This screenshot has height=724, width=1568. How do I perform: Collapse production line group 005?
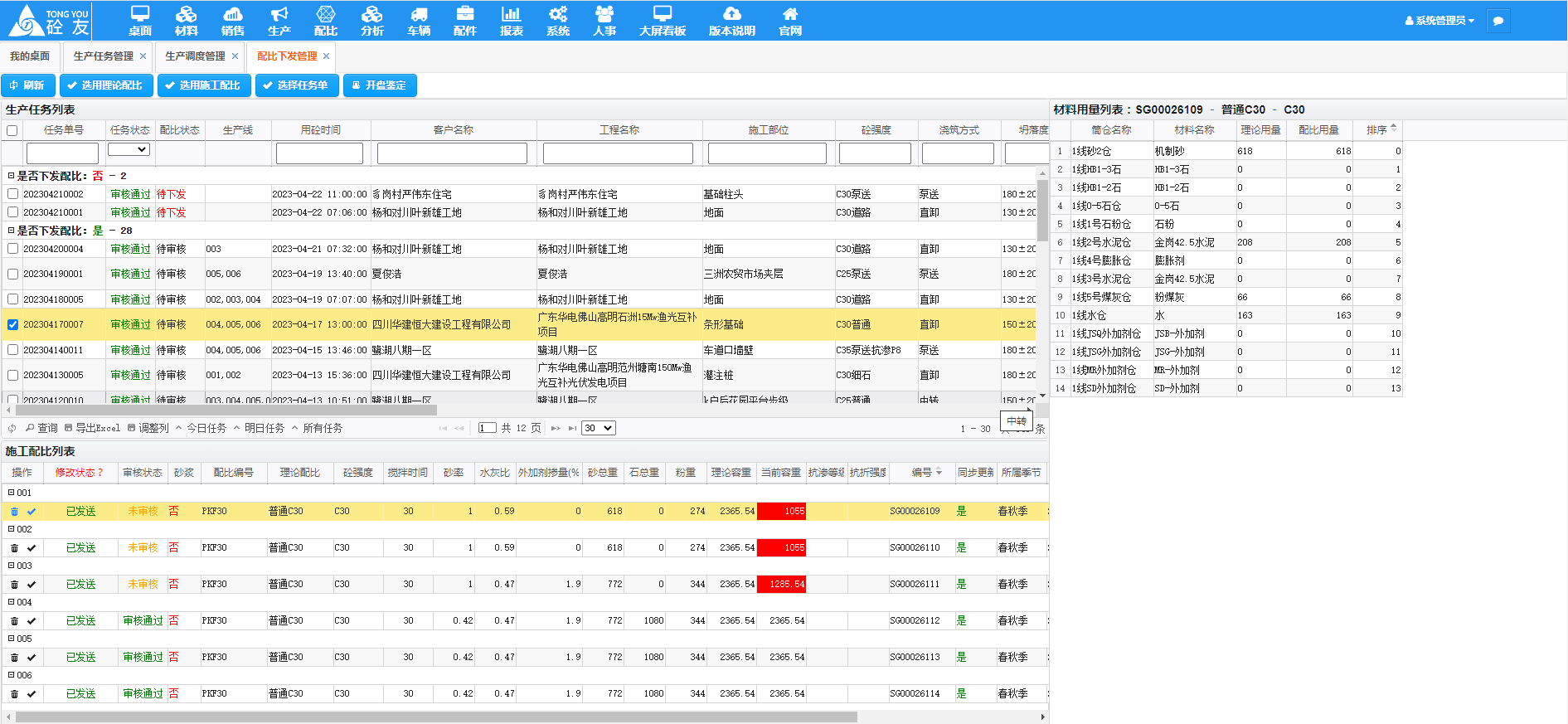pos(11,639)
